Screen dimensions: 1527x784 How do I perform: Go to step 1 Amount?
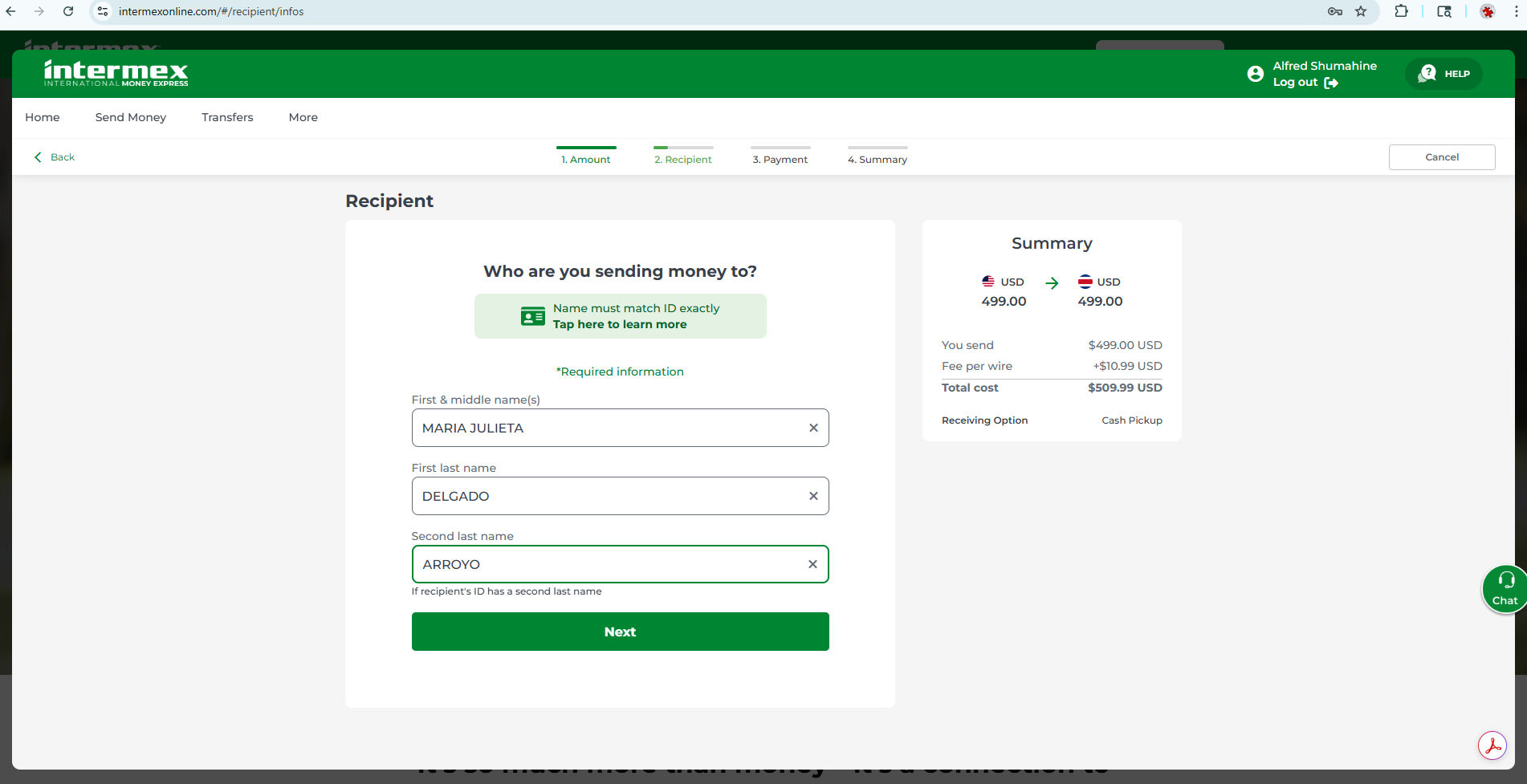coord(586,159)
